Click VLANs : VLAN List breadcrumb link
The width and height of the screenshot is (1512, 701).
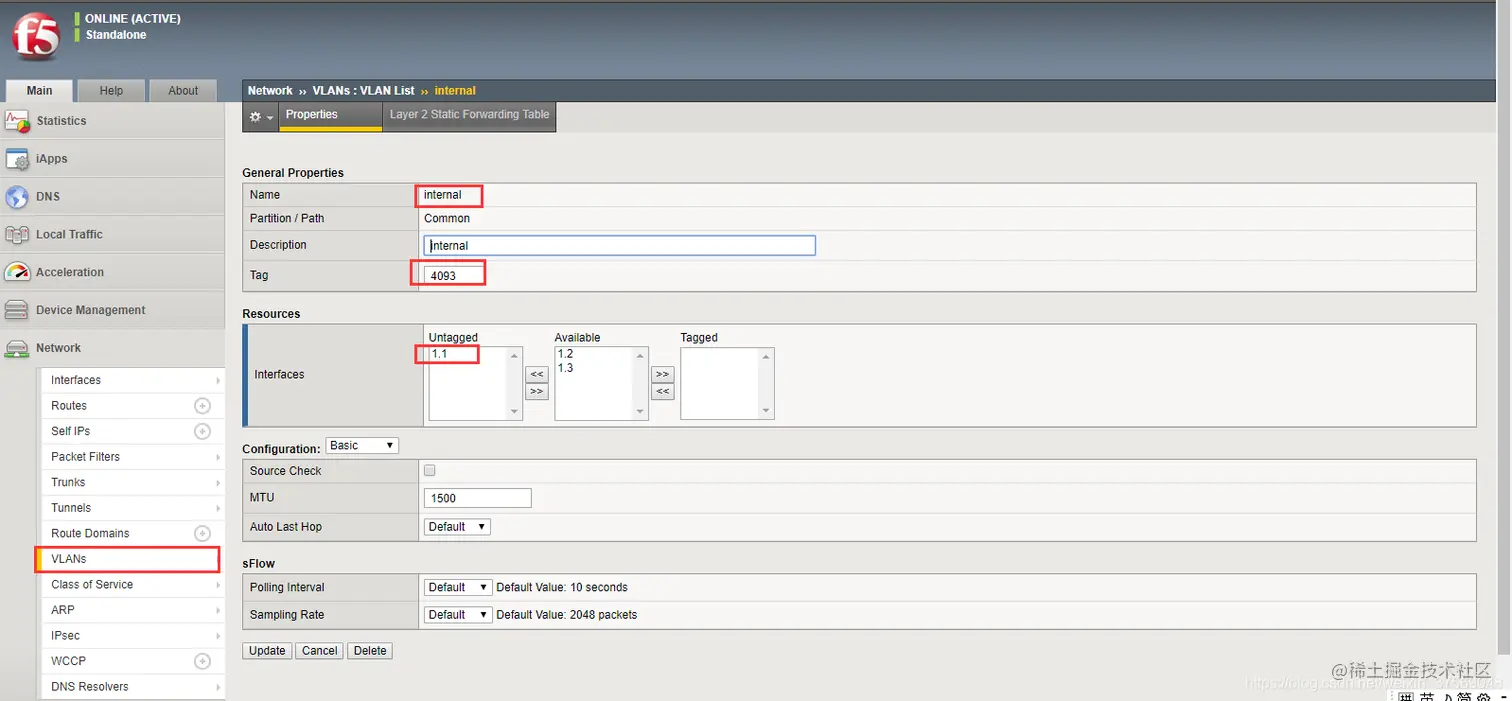363,91
